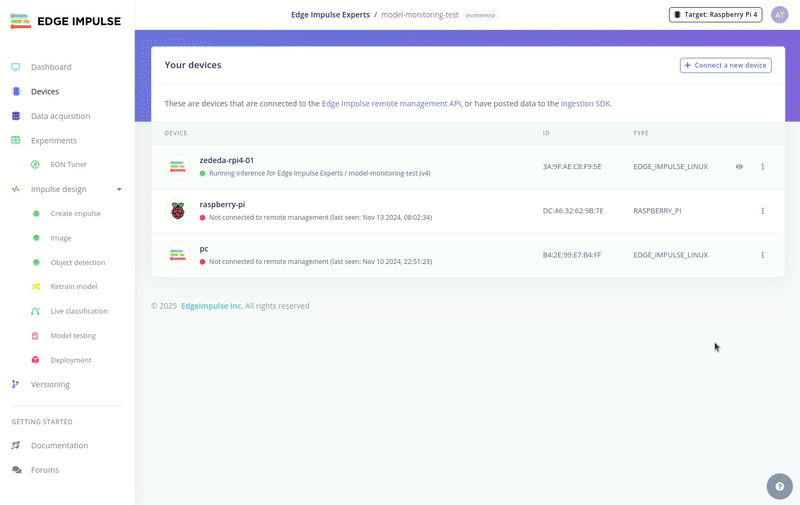Open the help question mark bubble
The height and width of the screenshot is (505, 800).
(780, 486)
